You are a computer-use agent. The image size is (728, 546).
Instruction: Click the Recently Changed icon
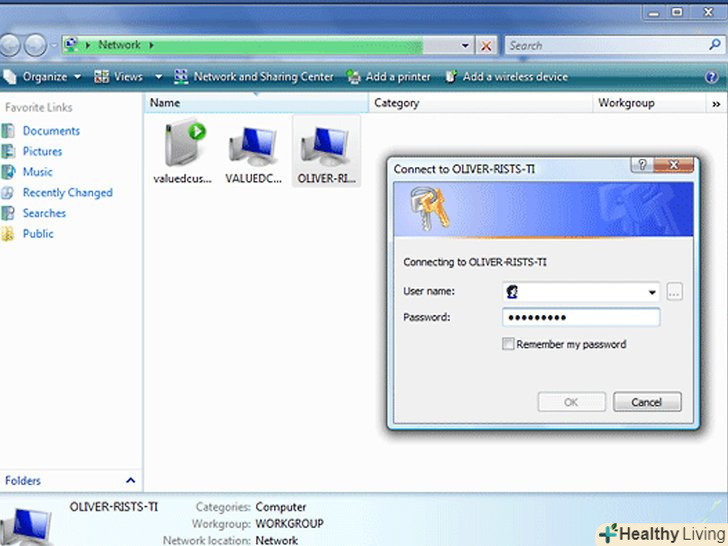[x=8, y=192]
